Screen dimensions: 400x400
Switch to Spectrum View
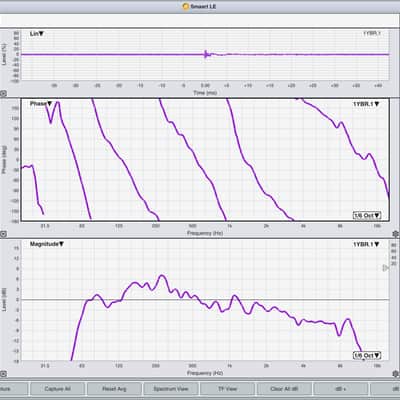tap(171, 389)
